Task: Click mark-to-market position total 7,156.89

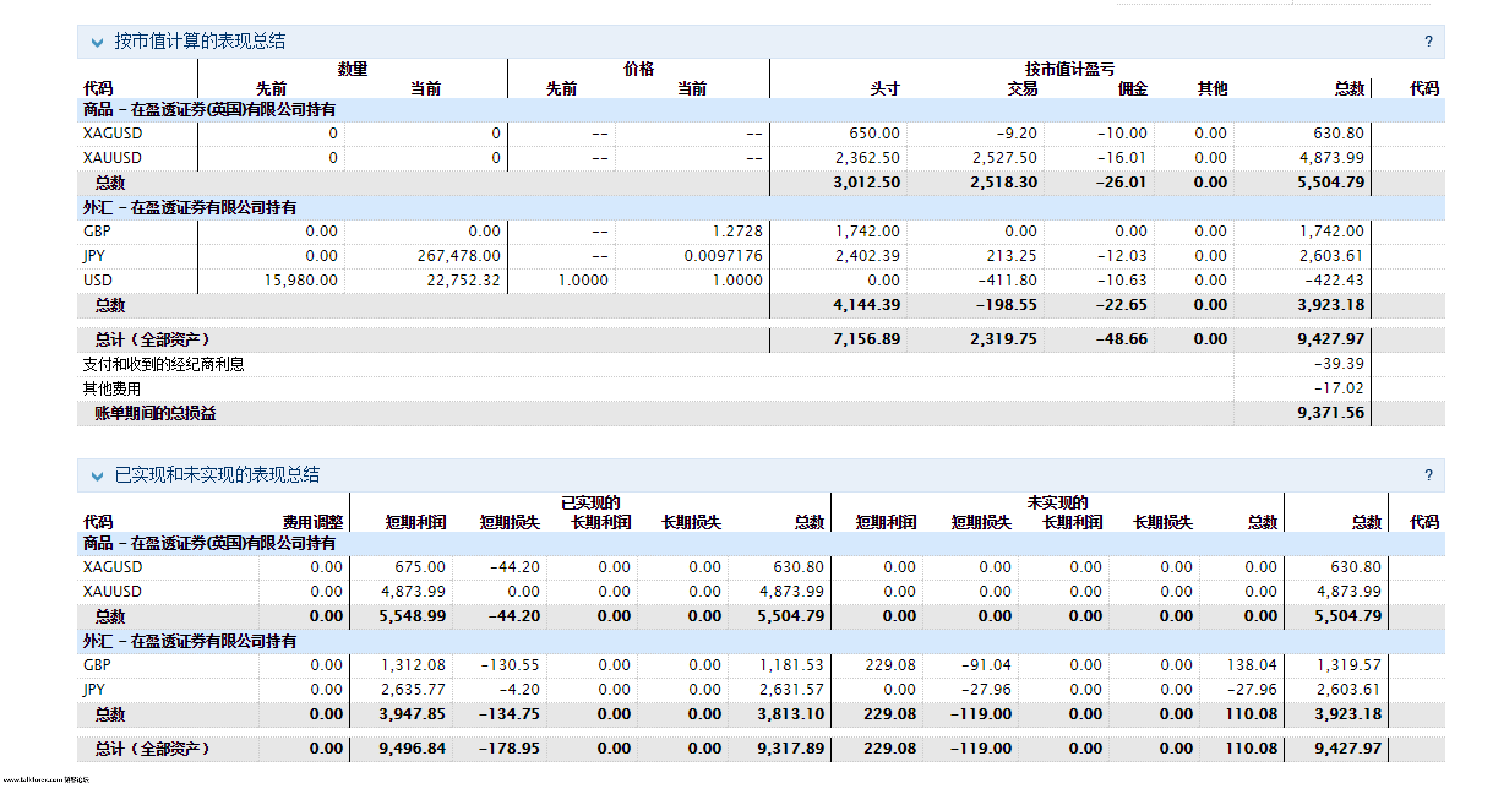Action: 867,339
